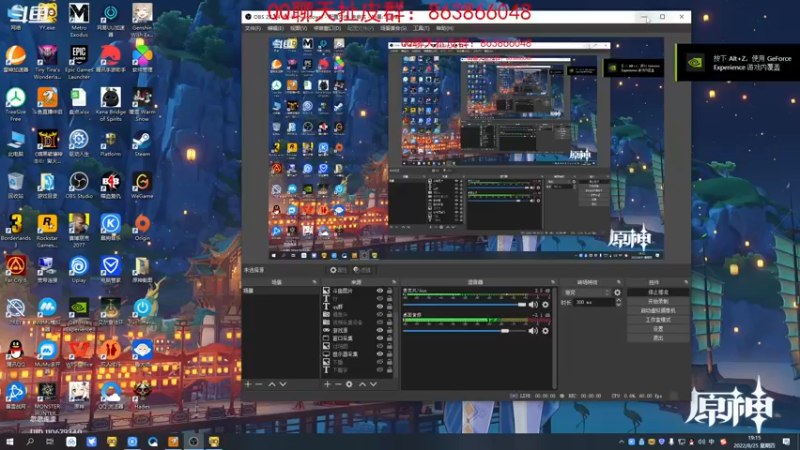Toggle the lock on 显示器采集 source

pyautogui.click(x=390, y=354)
